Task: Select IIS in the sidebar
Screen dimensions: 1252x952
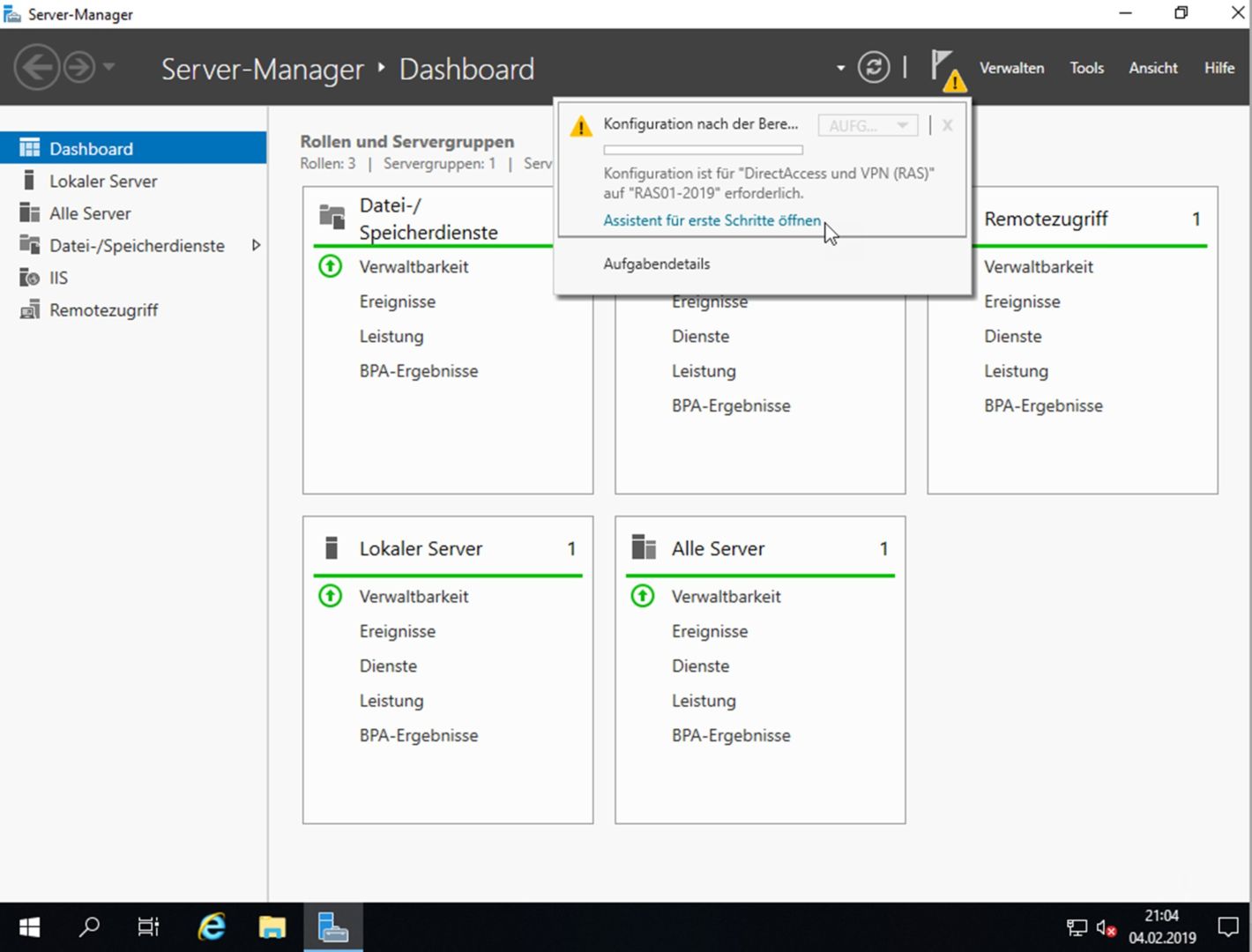Action: 133,278
